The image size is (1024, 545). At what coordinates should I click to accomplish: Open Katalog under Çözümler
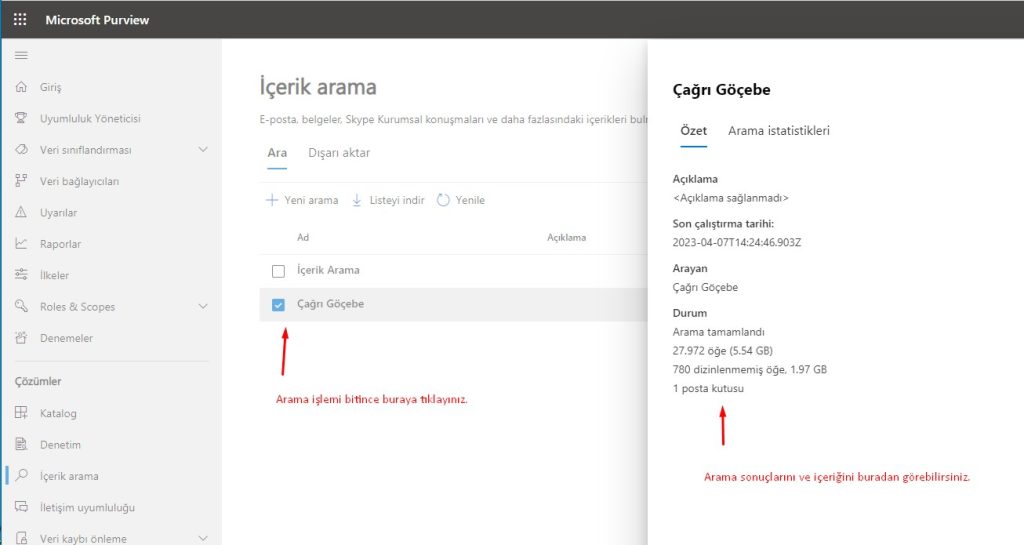click(57, 413)
